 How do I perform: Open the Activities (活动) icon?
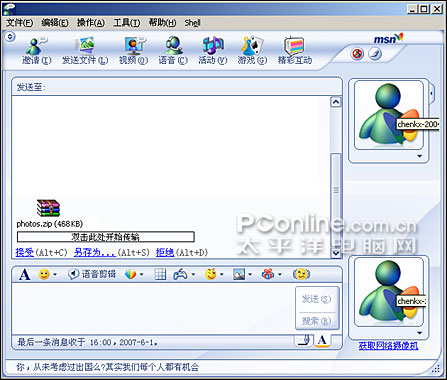pos(213,46)
